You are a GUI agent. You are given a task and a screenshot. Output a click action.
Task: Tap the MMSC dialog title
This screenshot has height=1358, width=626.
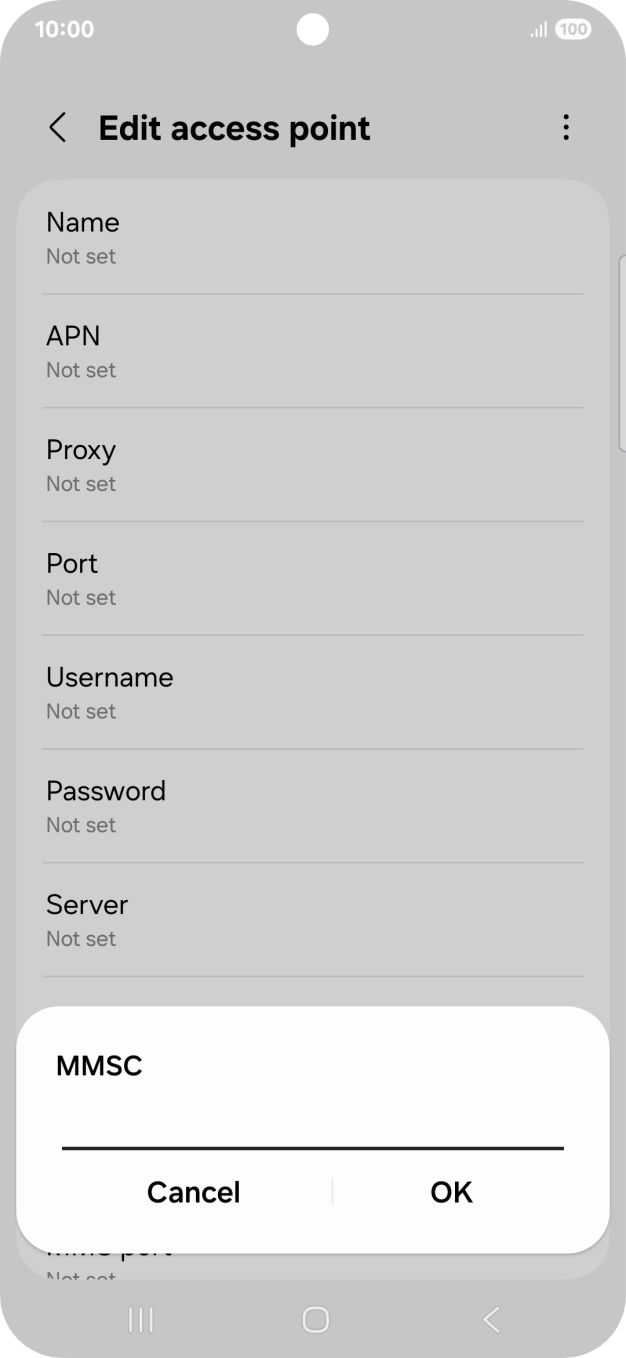pyautogui.click(x=99, y=1066)
